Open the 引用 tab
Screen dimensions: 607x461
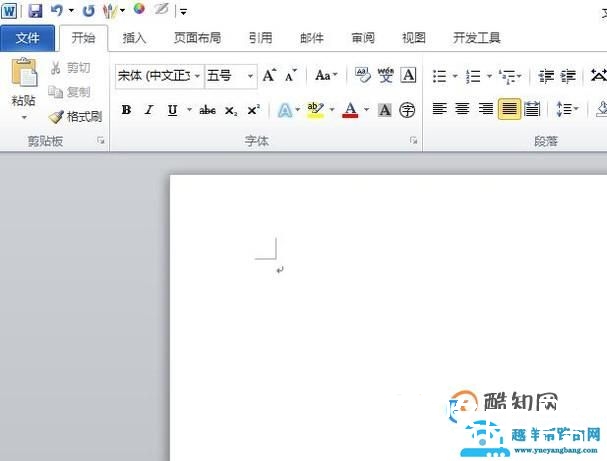261,38
